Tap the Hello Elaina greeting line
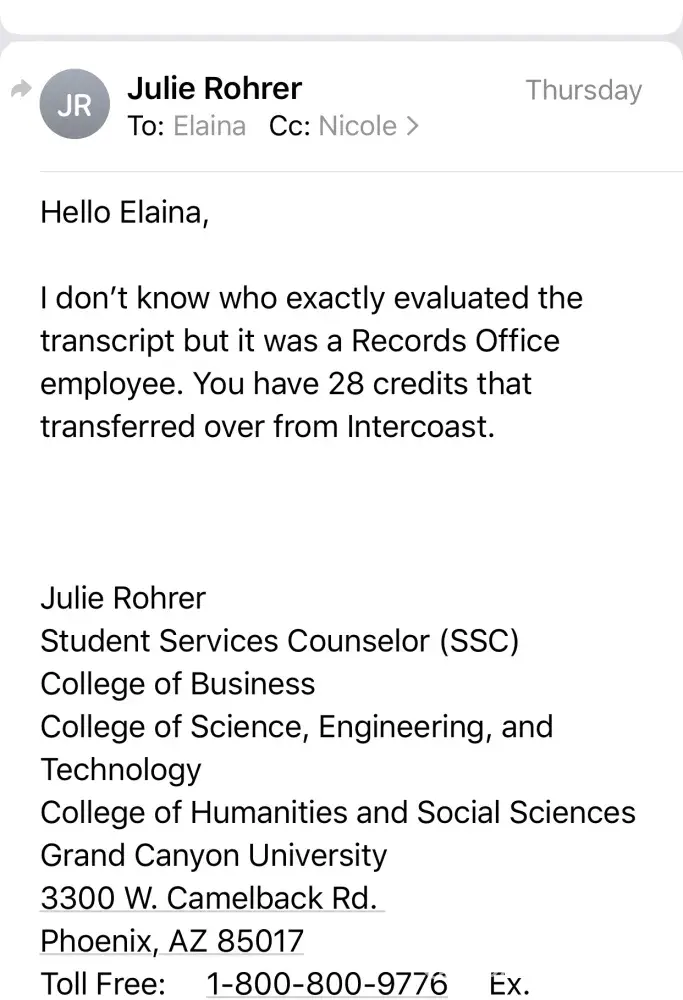683x1000 pixels. [125, 212]
